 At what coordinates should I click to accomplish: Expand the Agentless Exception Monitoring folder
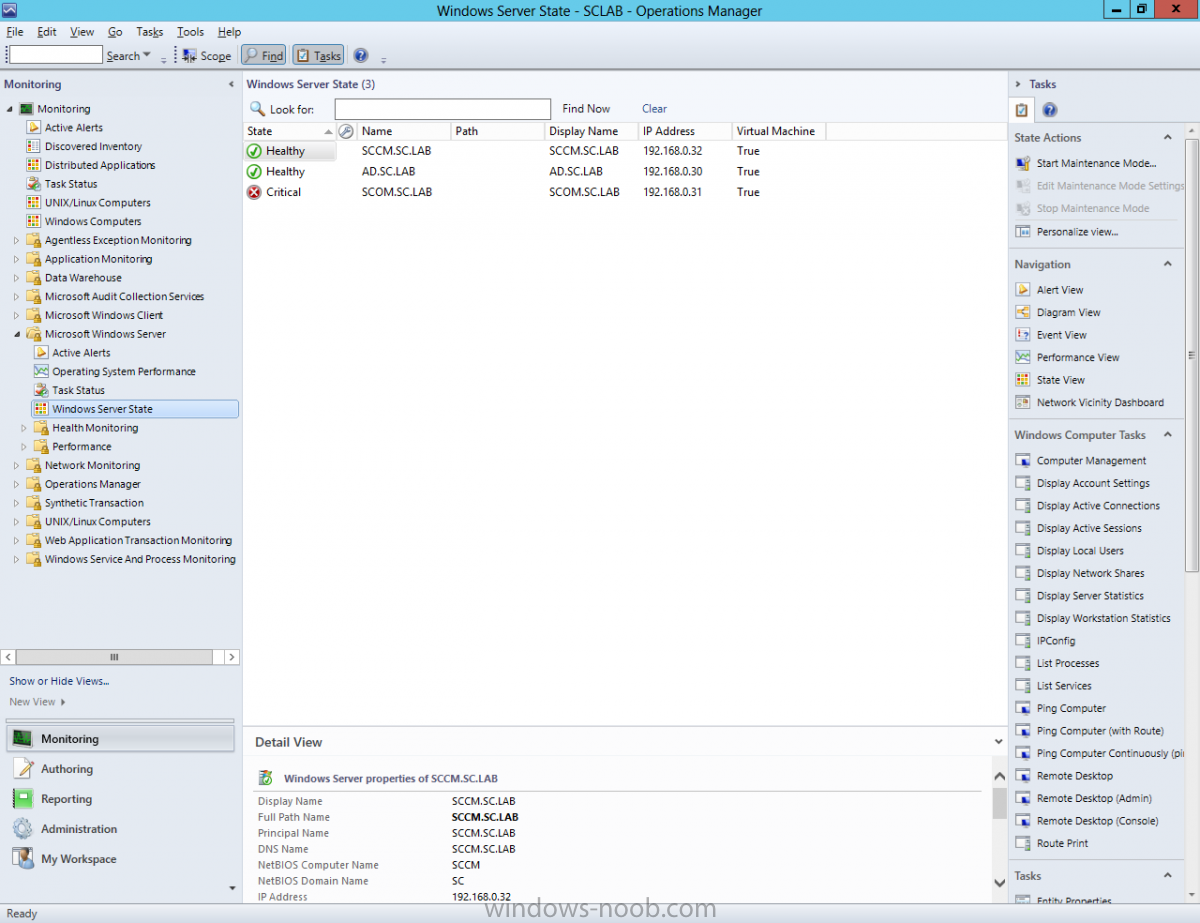pos(16,241)
